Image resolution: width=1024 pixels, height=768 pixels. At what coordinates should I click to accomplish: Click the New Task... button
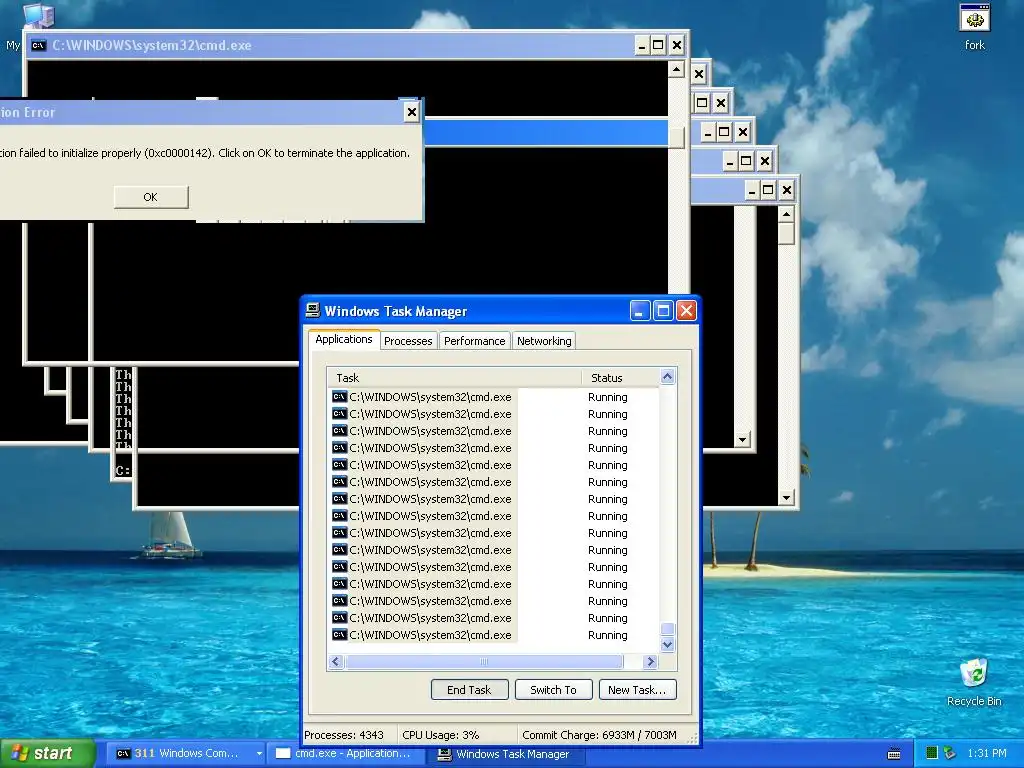tap(637, 690)
